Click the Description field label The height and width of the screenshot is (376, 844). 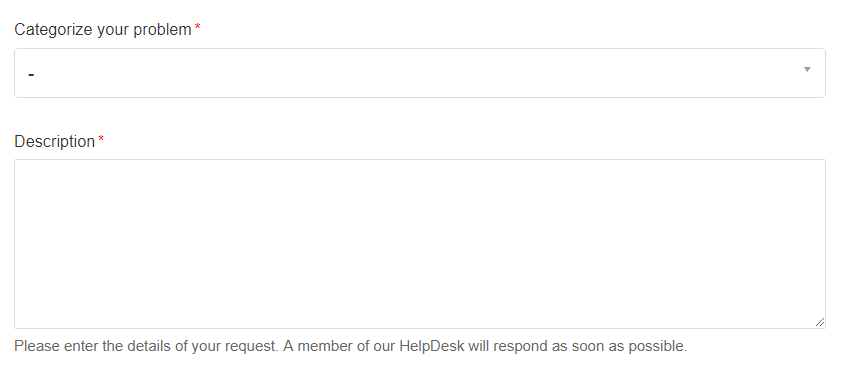pos(54,142)
